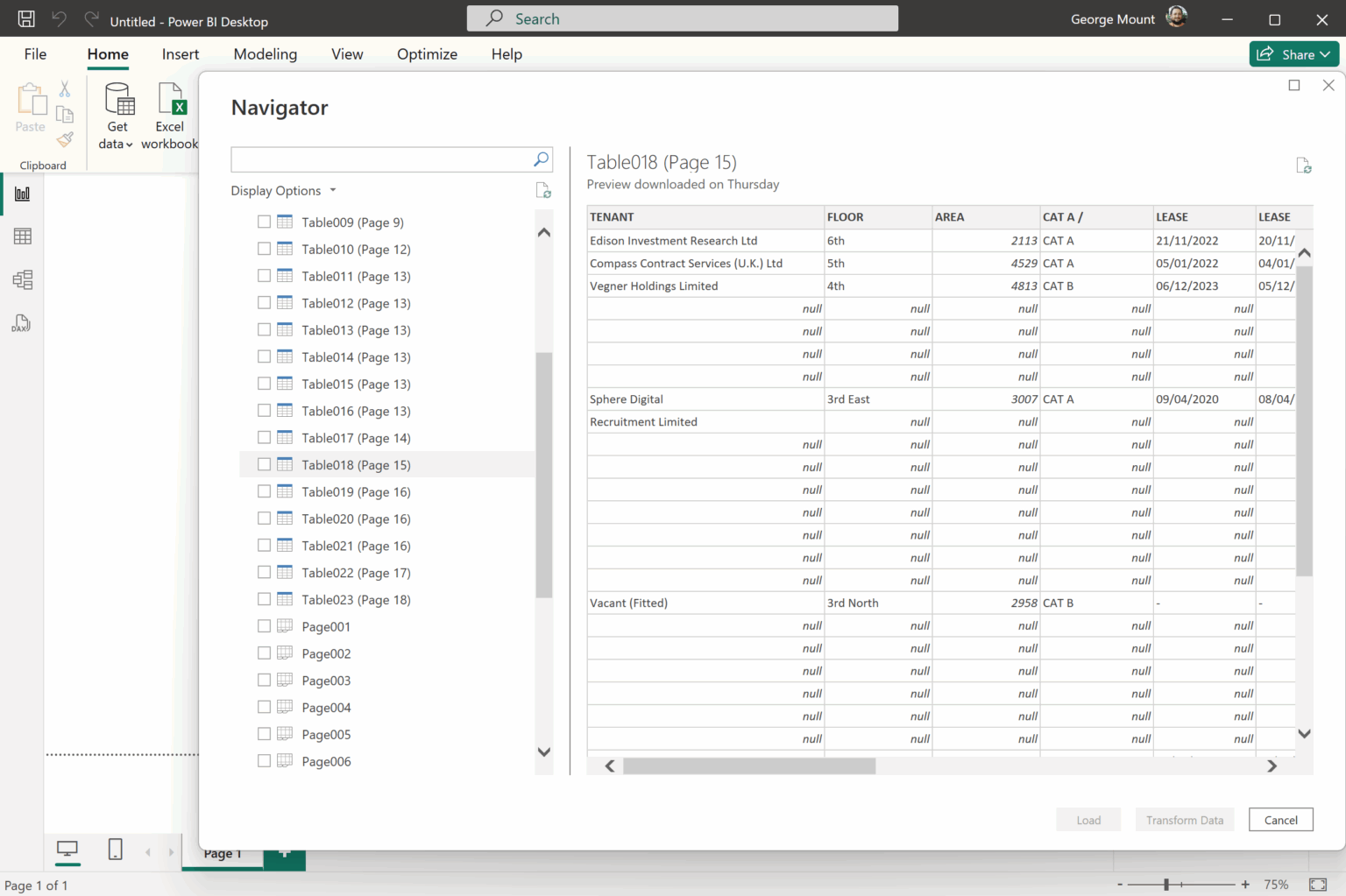Select the Page001 checkbox
The width and height of the screenshot is (1346, 896).
pyautogui.click(x=264, y=626)
